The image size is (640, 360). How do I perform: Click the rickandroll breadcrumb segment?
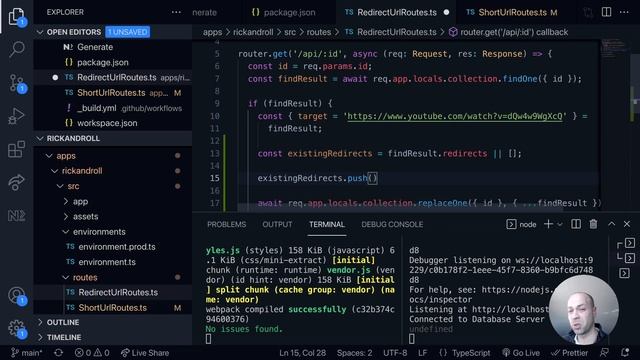pos(253,32)
